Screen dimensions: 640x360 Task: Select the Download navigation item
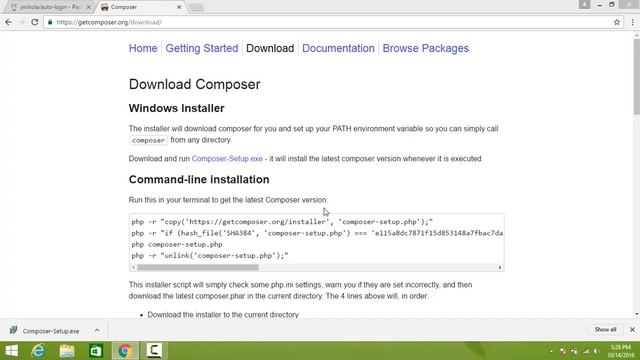pyautogui.click(x=270, y=48)
